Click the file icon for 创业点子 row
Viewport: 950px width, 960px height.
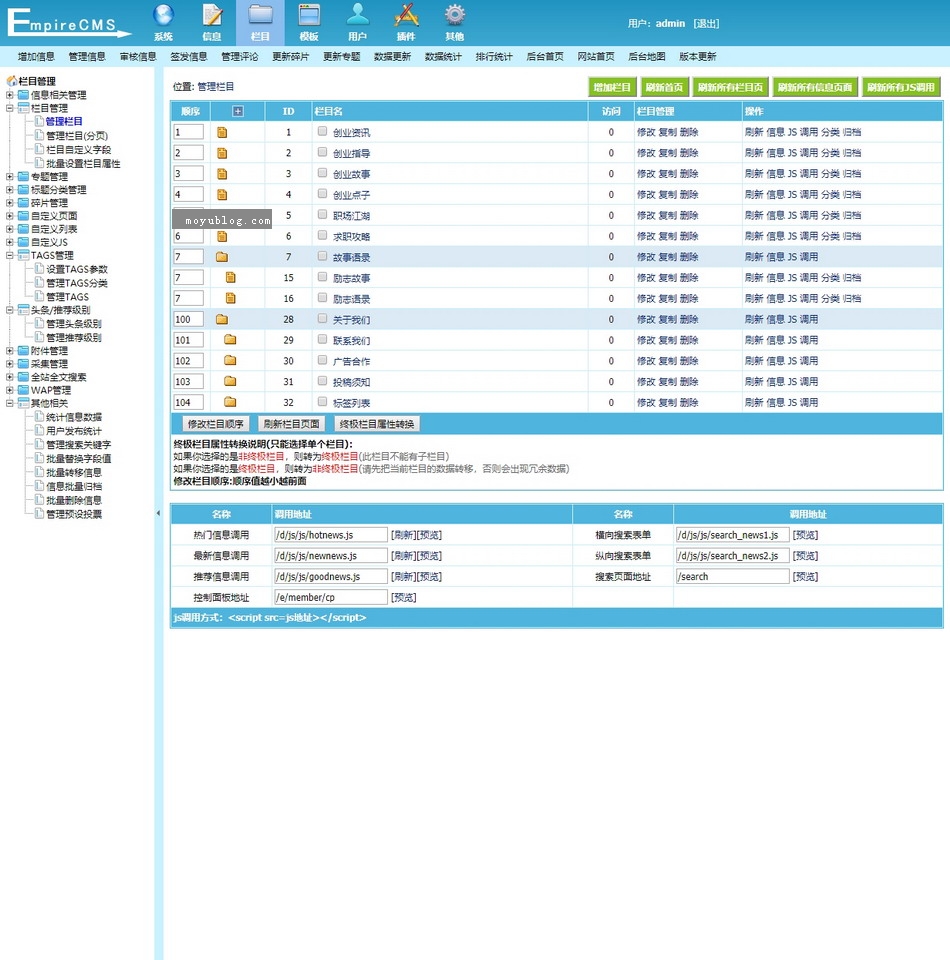click(x=222, y=195)
